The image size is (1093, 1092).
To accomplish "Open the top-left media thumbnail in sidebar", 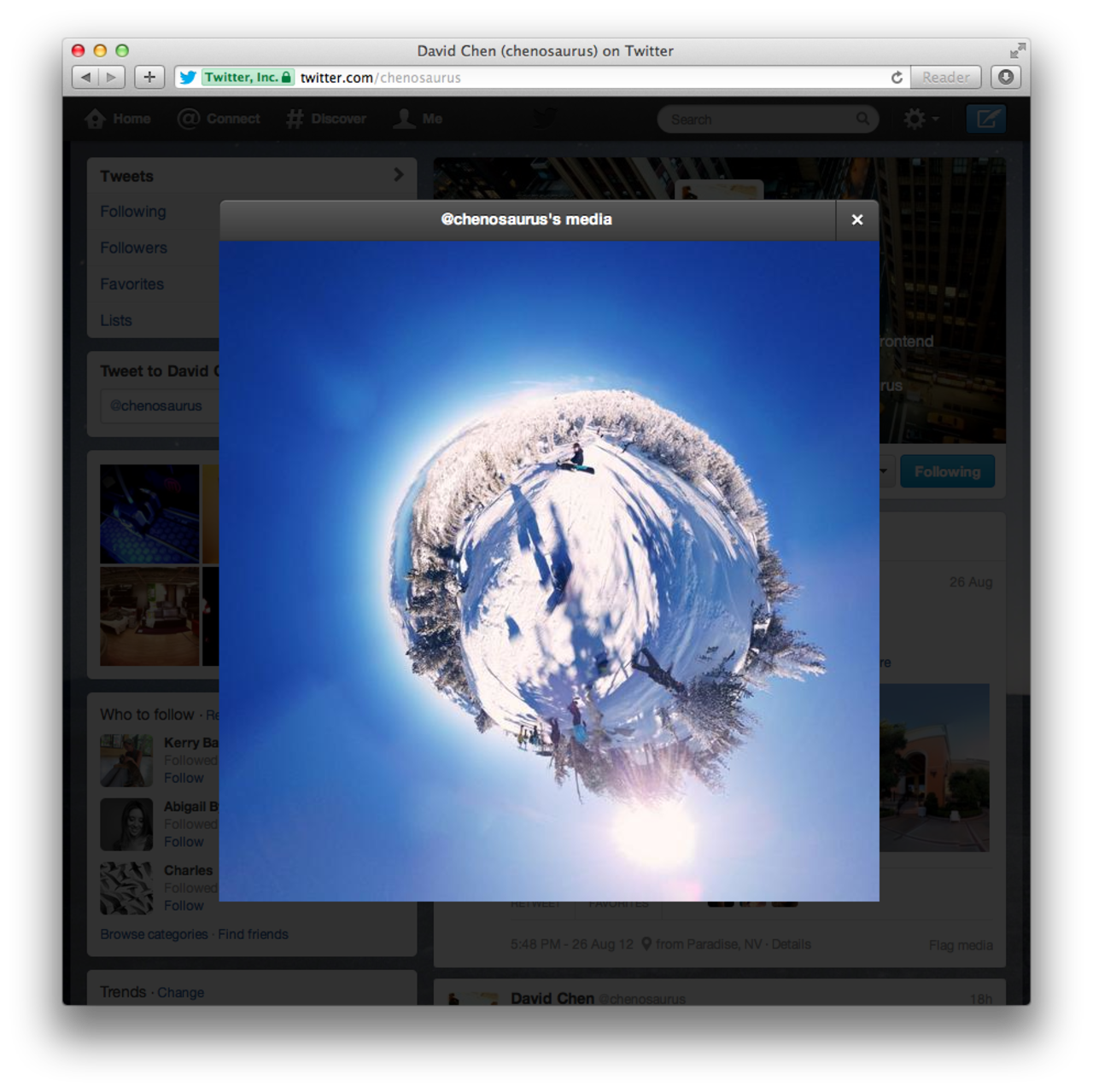I will click(x=149, y=514).
